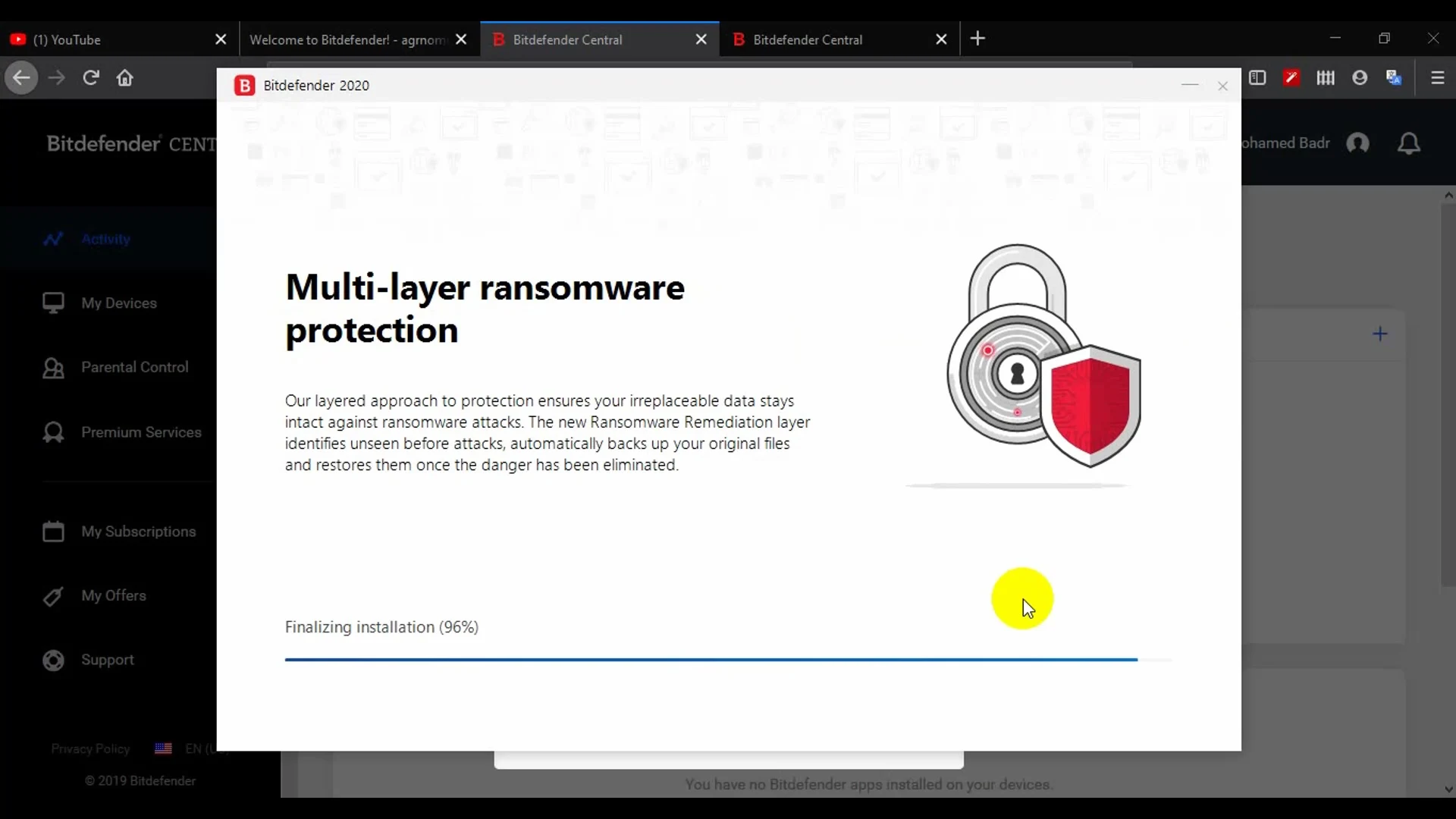Viewport: 1456px width, 819px height.
Task: Click the installation progress bar
Action: click(729, 660)
